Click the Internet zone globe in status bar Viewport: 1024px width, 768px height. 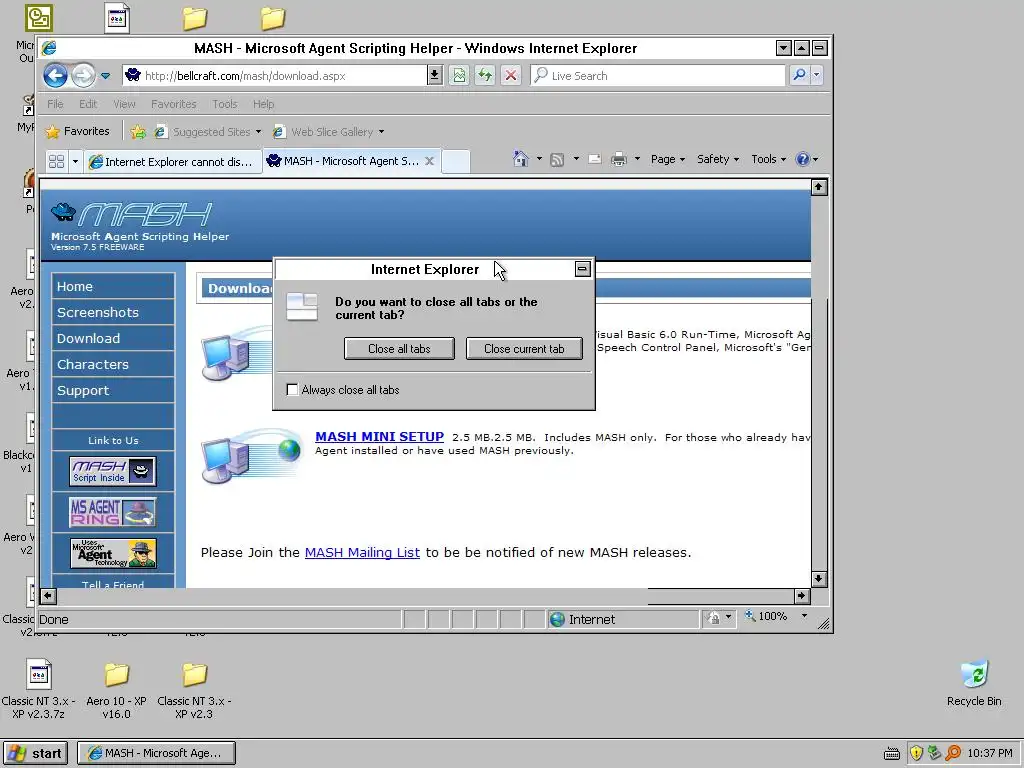(557, 619)
